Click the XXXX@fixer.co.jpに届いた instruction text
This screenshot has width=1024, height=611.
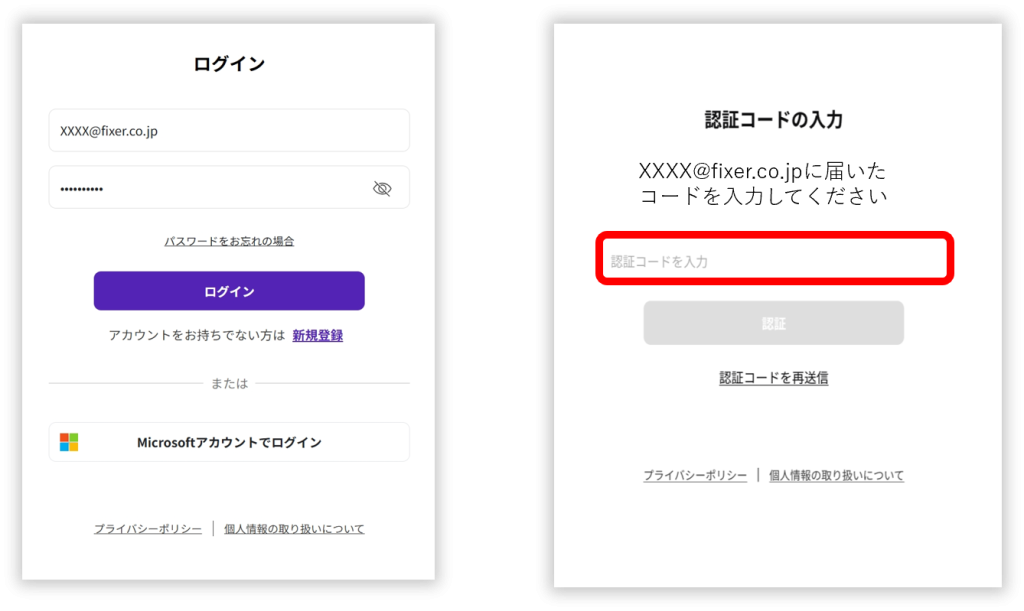pyautogui.click(x=763, y=170)
